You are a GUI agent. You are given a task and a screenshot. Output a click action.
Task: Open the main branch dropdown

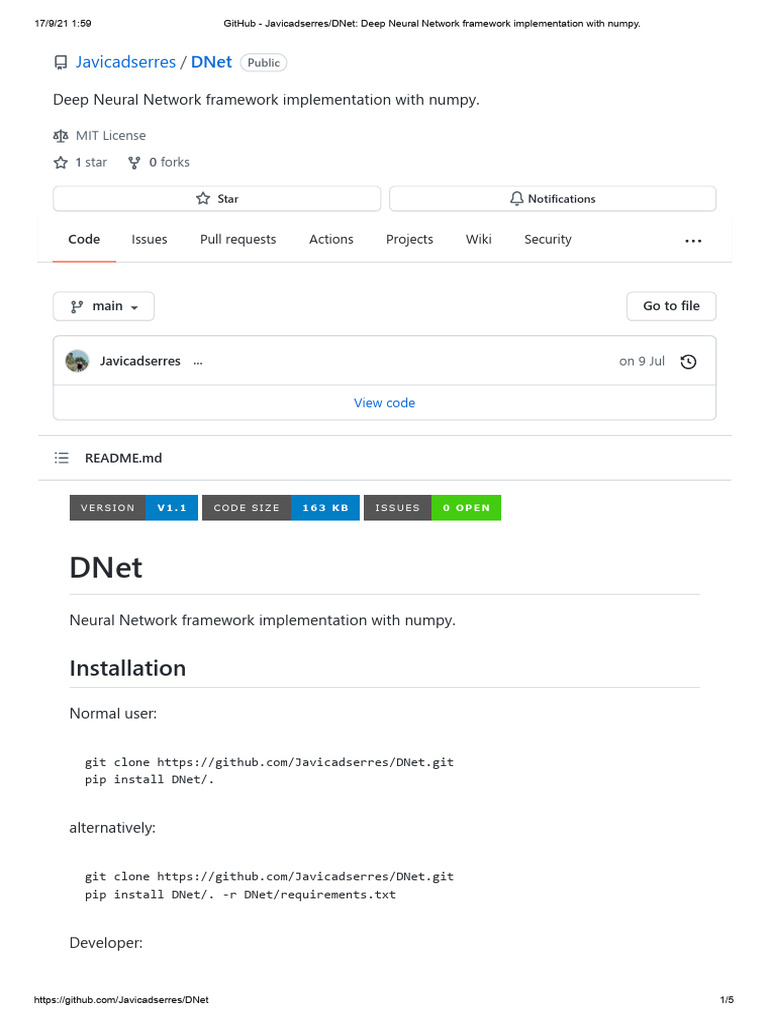click(104, 306)
